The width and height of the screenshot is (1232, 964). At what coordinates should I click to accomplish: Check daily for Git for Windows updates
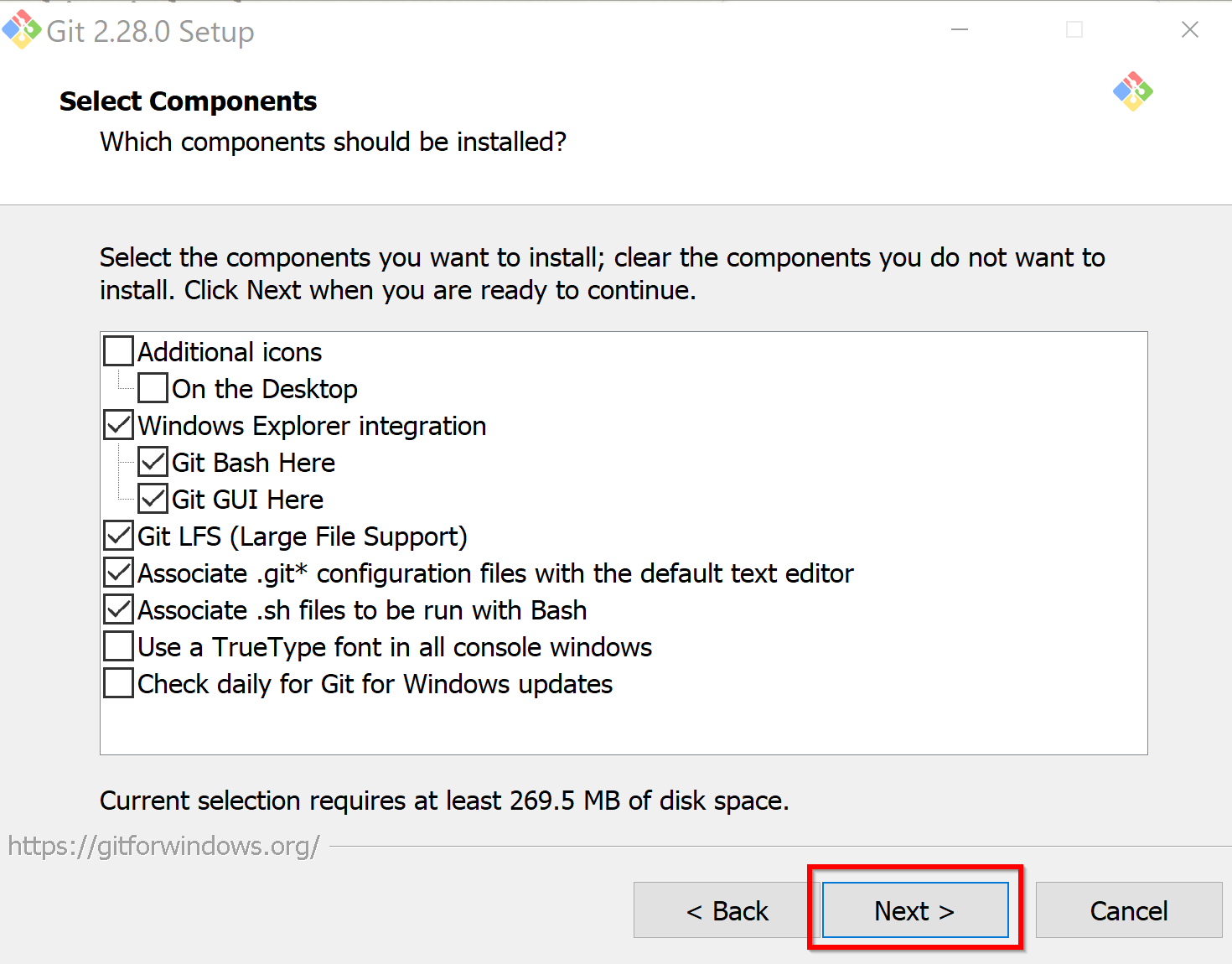[x=119, y=683]
